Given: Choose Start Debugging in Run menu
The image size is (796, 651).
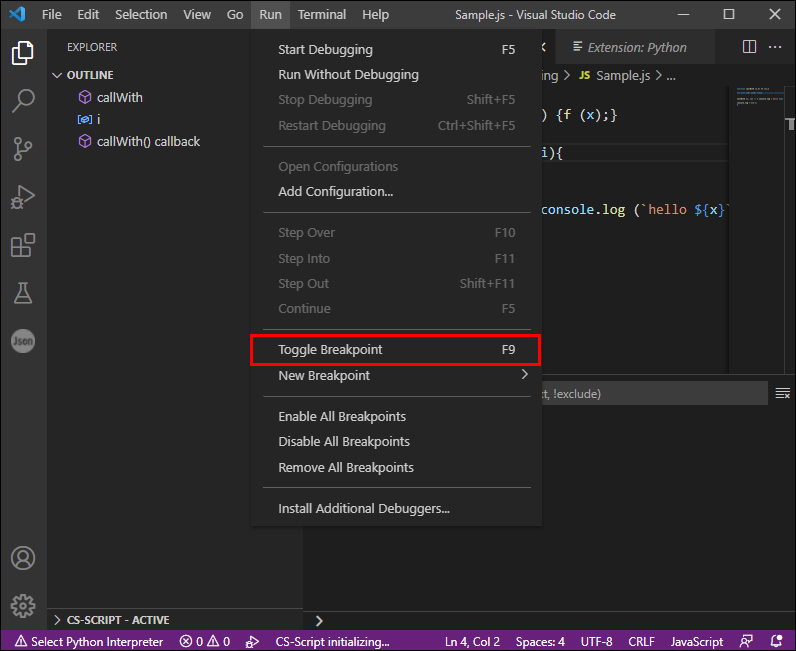Looking at the screenshot, I should 396,50.
